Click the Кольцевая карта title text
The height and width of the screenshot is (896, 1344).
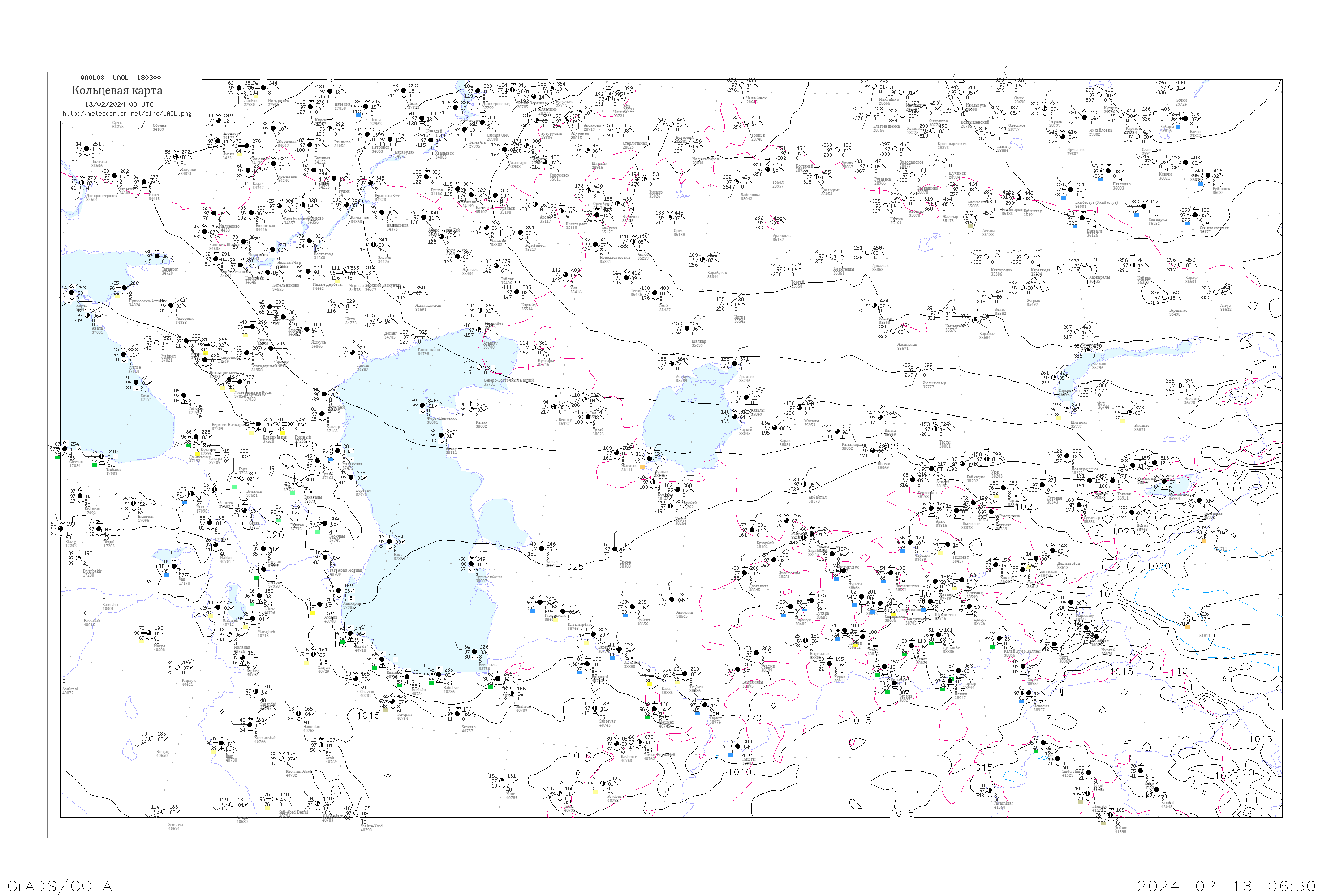[x=117, y=90]
